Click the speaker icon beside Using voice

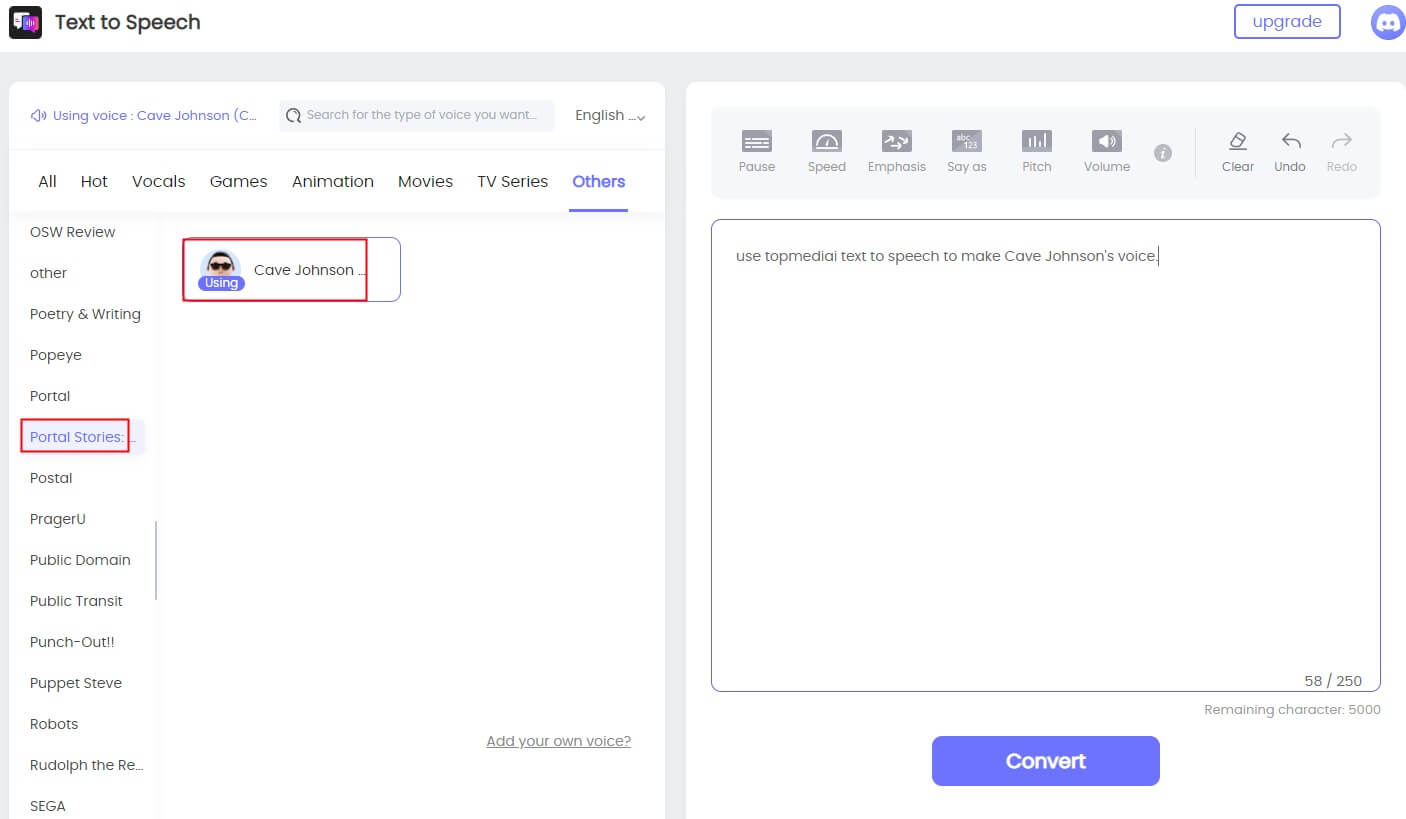coord(39,115)
